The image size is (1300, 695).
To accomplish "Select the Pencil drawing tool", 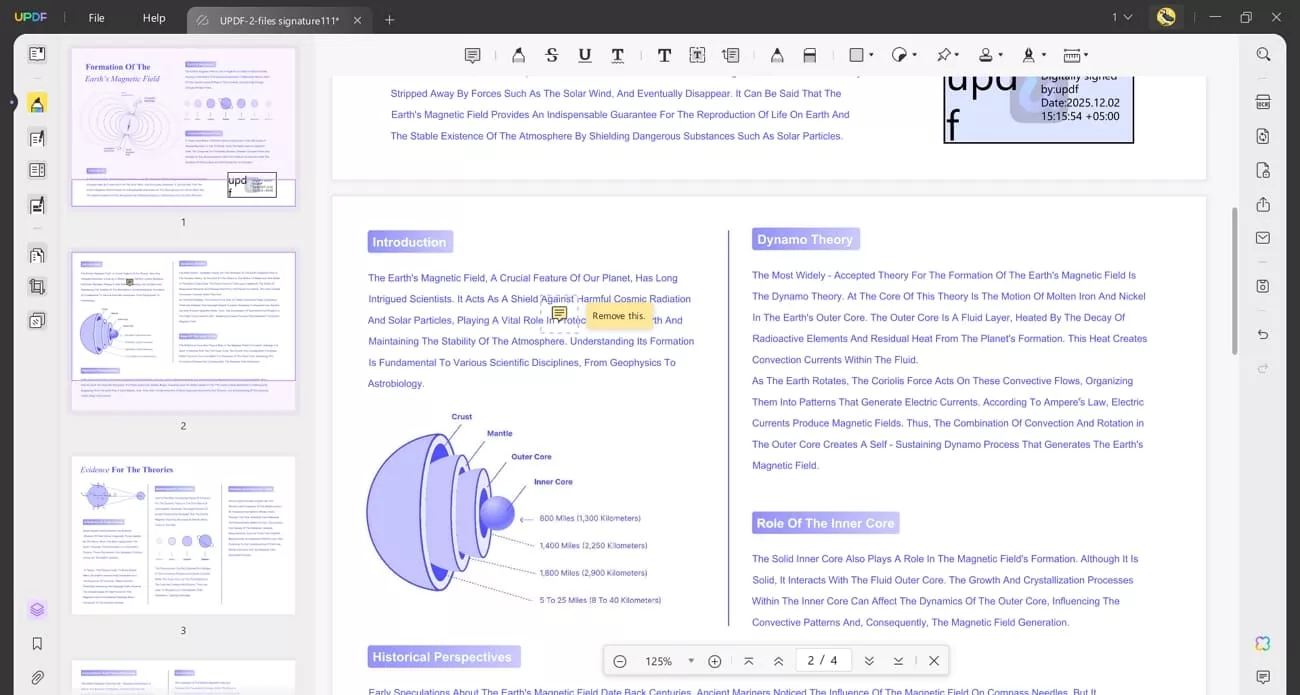I will point(777,55).
